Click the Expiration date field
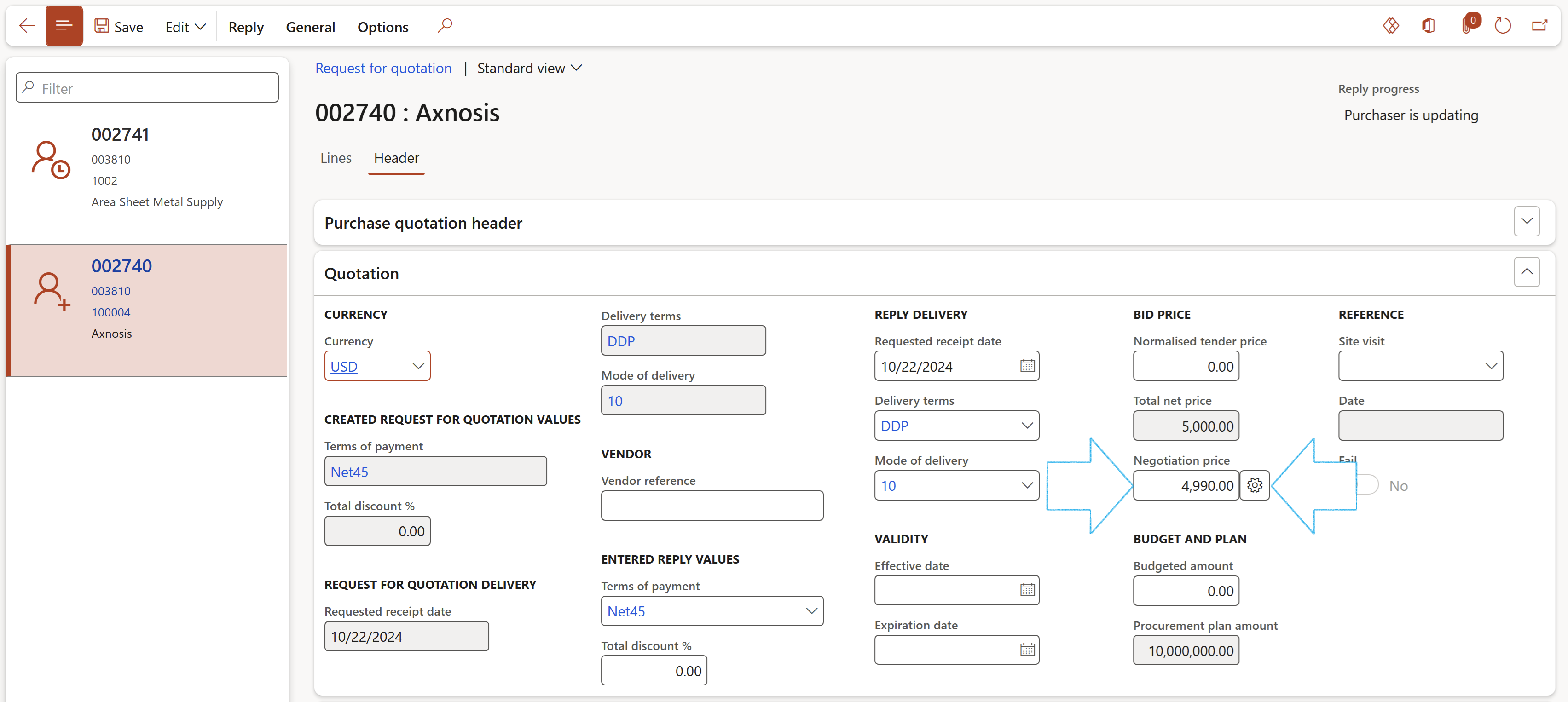Viewport: 1568px width, 702px height. [x=957, y=650]
